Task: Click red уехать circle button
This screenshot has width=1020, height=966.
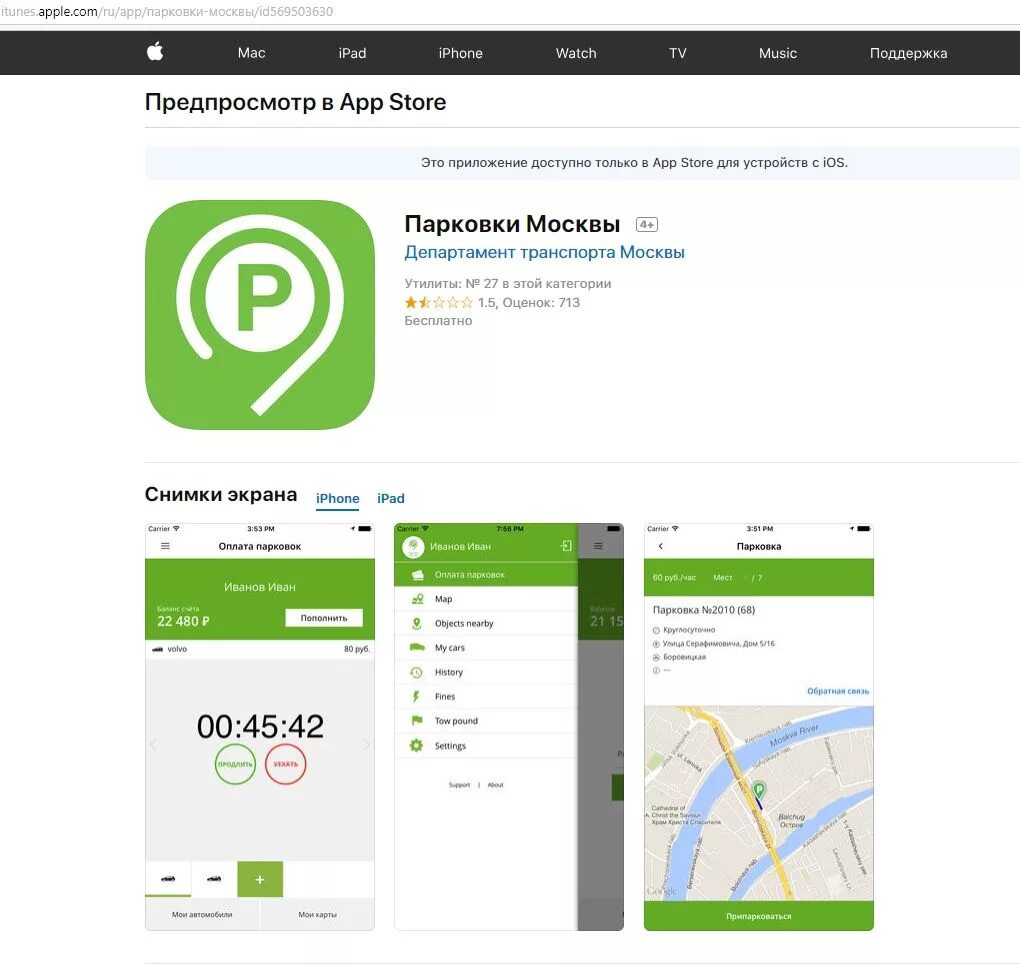Action: pos(286,764)
